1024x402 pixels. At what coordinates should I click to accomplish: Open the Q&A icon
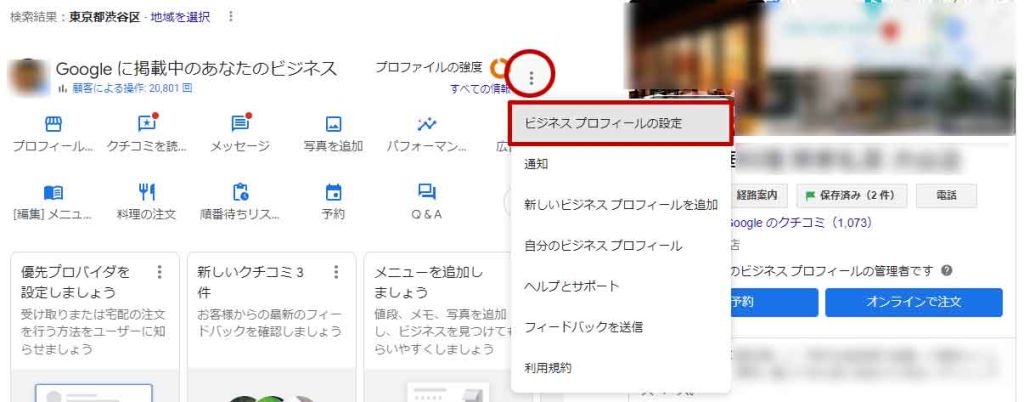(x=427, y=192)
